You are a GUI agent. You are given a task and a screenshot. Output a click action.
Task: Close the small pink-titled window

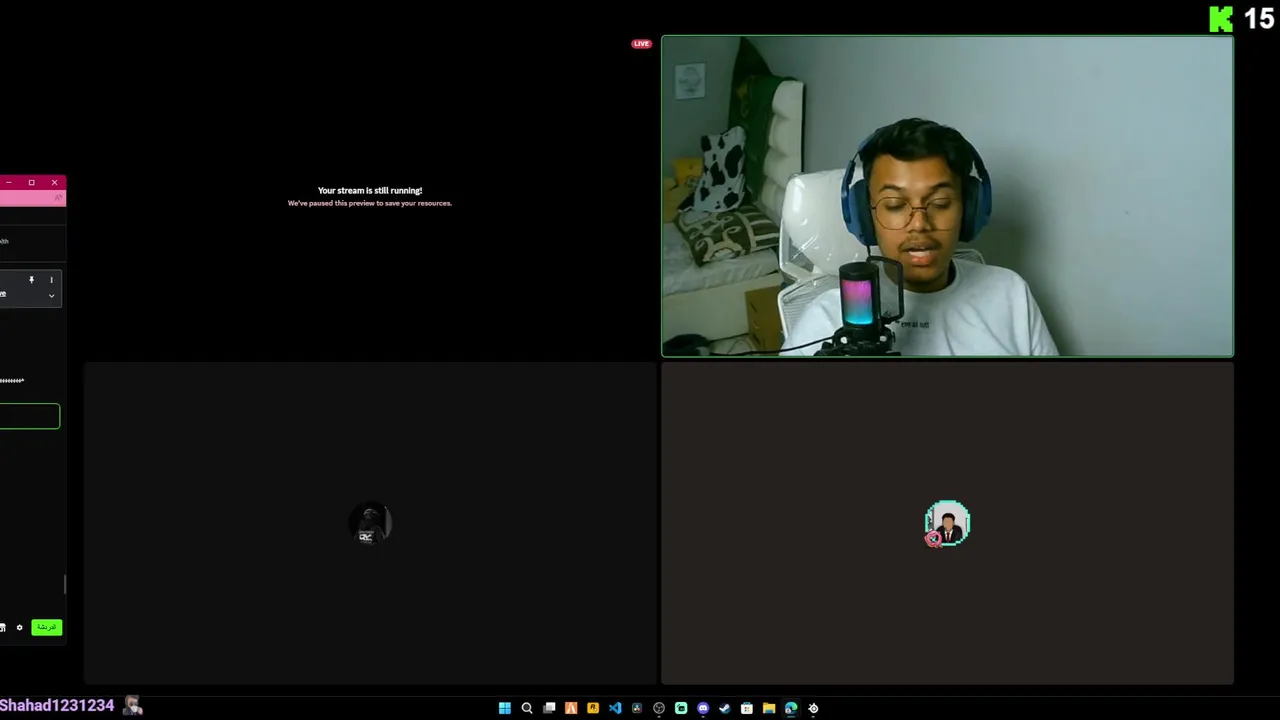[x=54, y=182]
